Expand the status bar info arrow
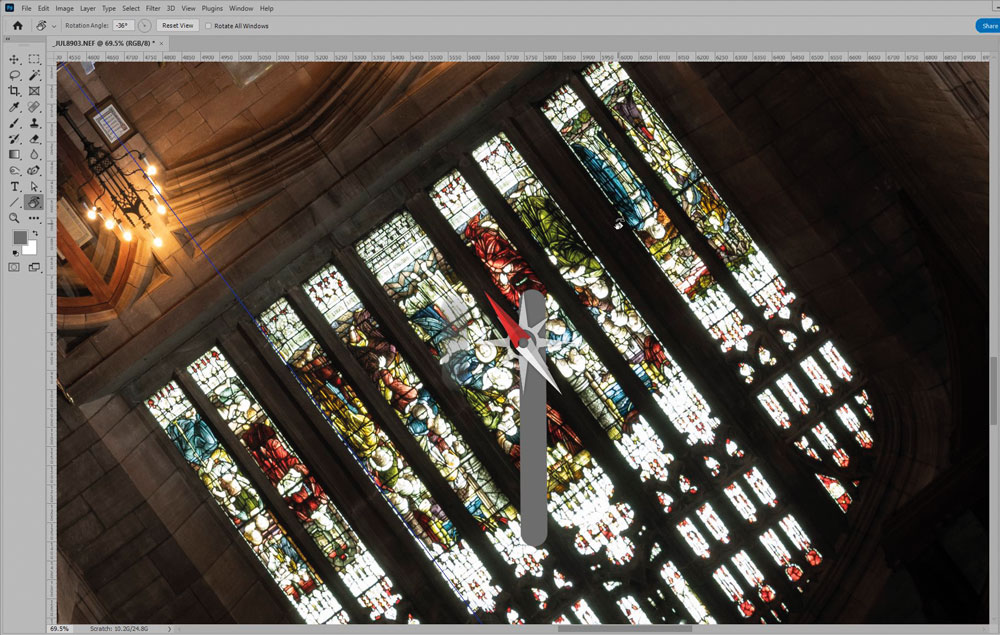 tap(170, 629)
